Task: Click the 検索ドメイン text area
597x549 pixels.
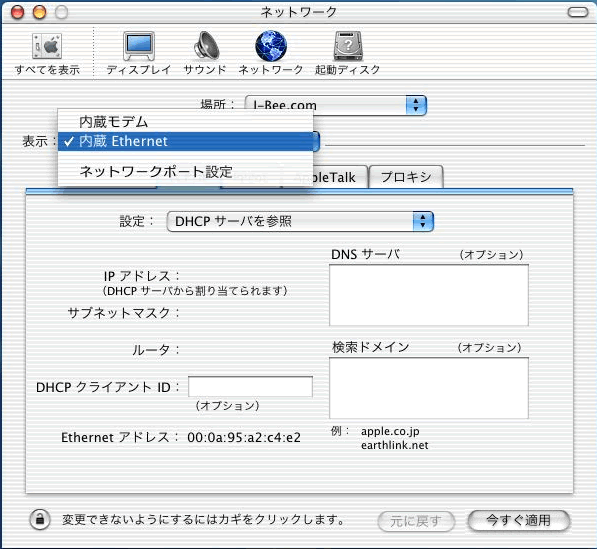Action: (x=429, y=388)
